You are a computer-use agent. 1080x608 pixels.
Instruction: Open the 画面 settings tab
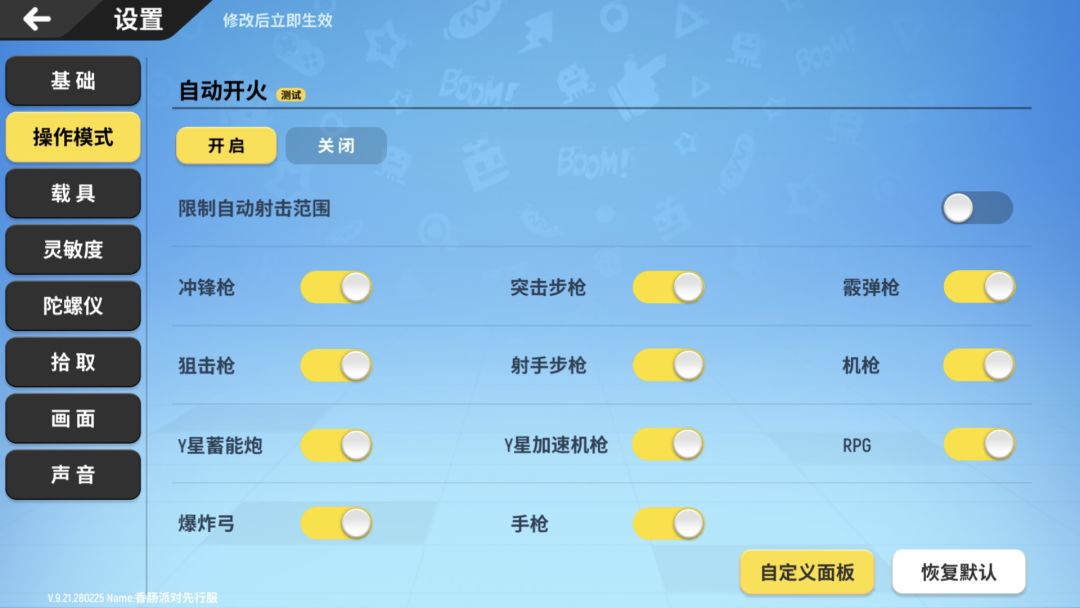(73, 419)
